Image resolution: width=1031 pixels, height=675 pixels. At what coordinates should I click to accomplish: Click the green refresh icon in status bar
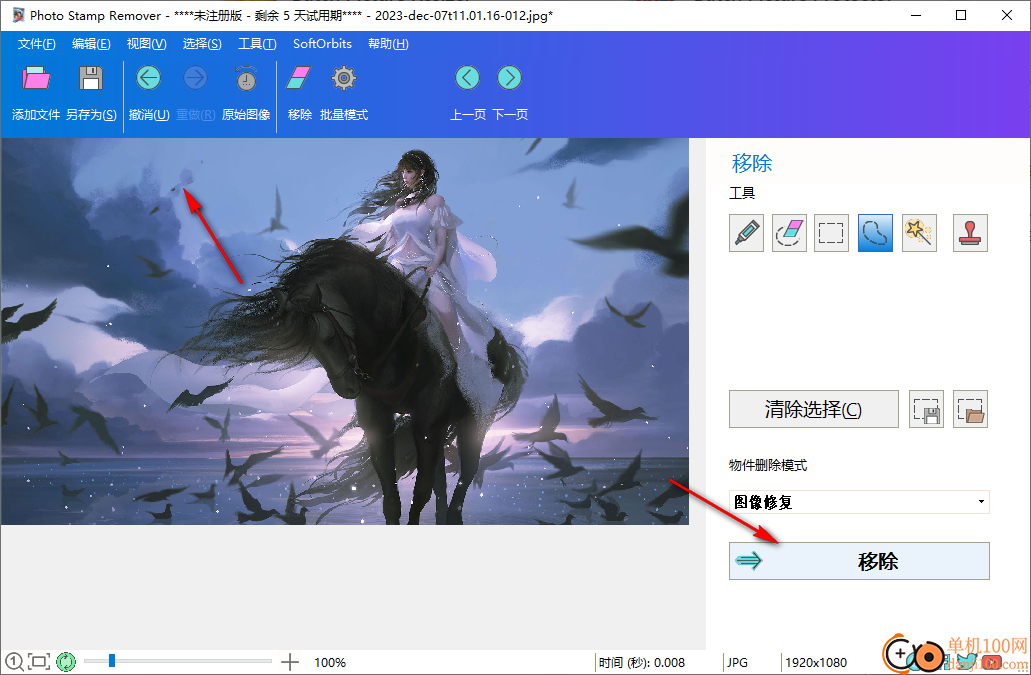66,662
